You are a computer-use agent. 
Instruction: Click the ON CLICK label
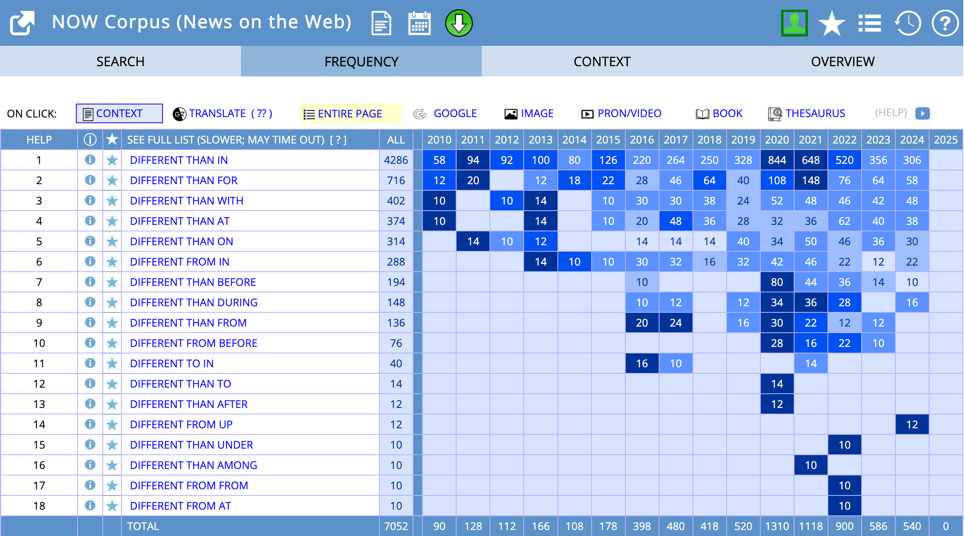(32, 114)
